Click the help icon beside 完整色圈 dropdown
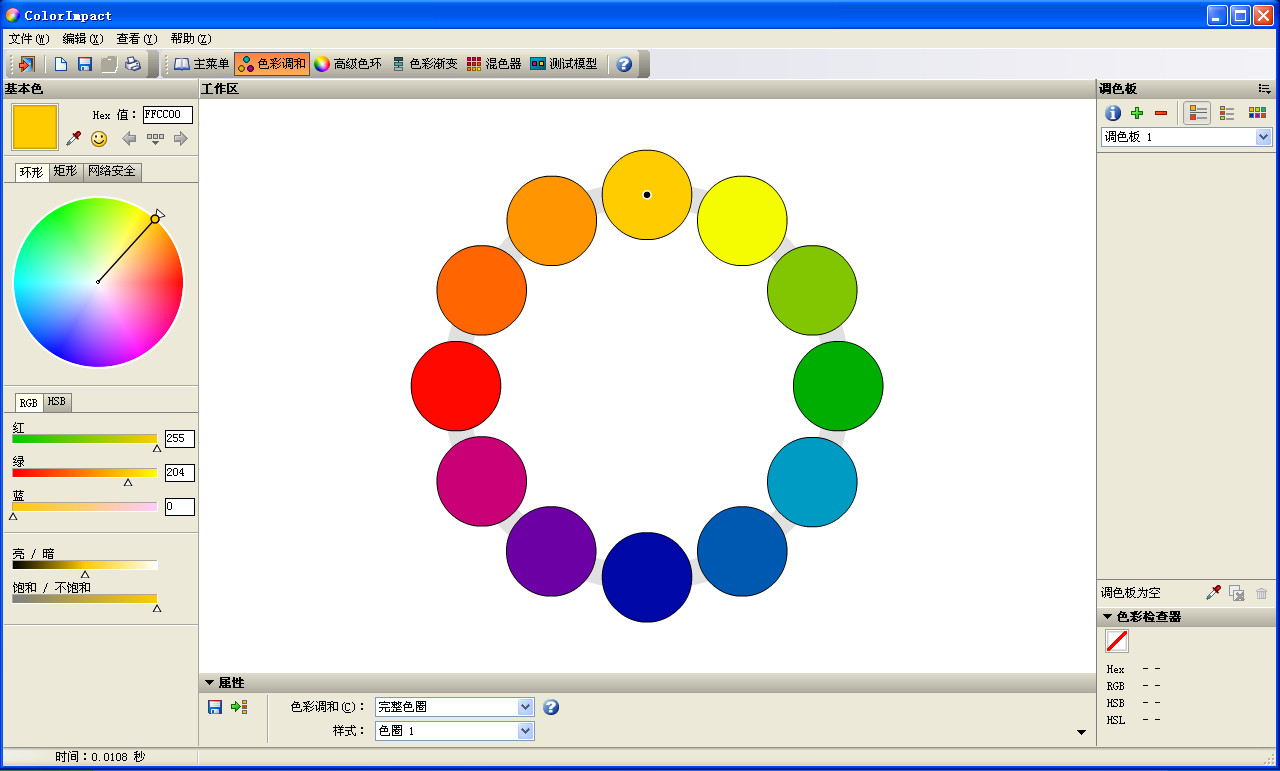1280x771 pixels. [x=551, y=707]
